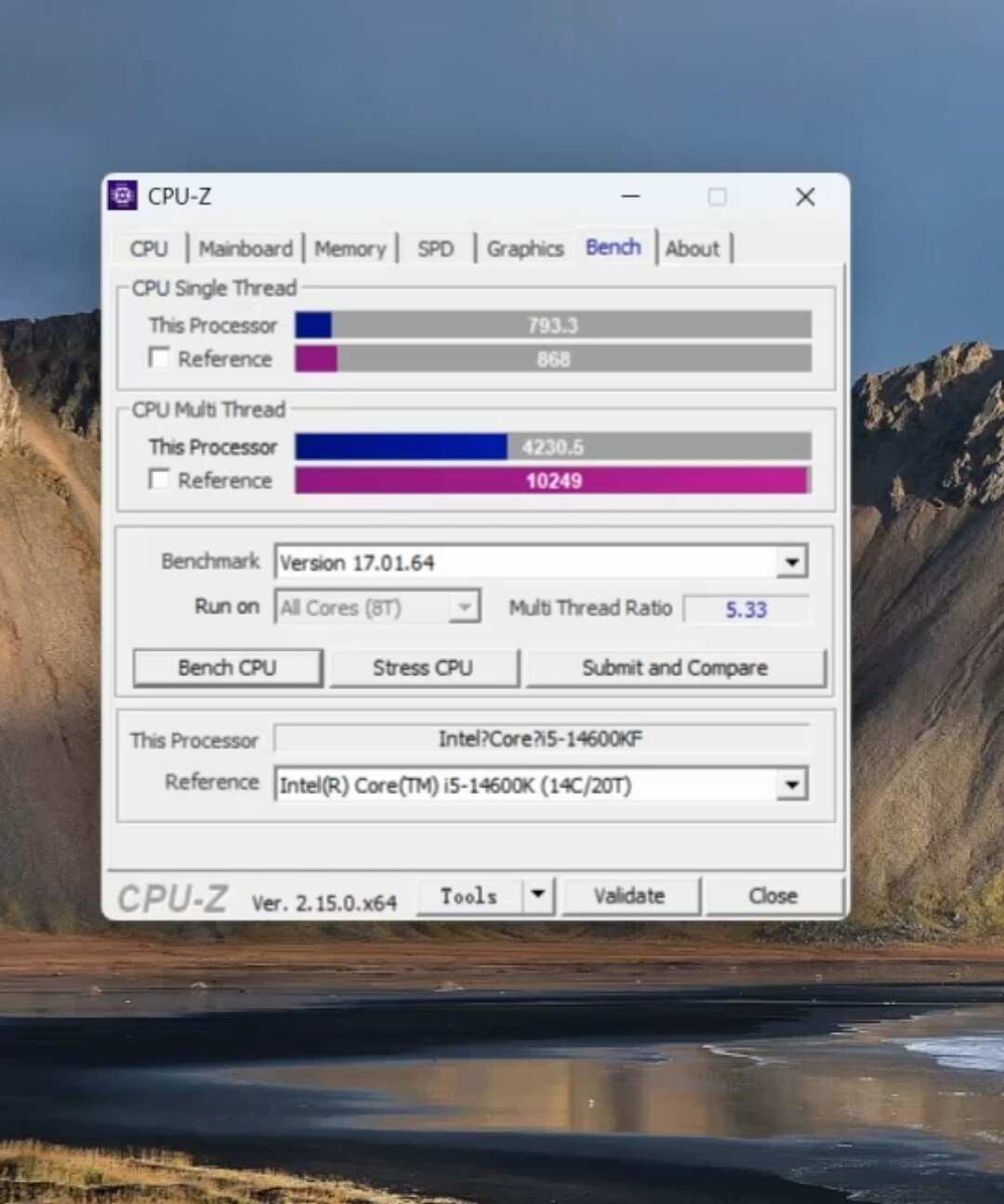Viewport: 1004px width, 1204px height.
Task: Switch to the Mainboard tab
Action: pyautogui.click(x=245, y=249)
